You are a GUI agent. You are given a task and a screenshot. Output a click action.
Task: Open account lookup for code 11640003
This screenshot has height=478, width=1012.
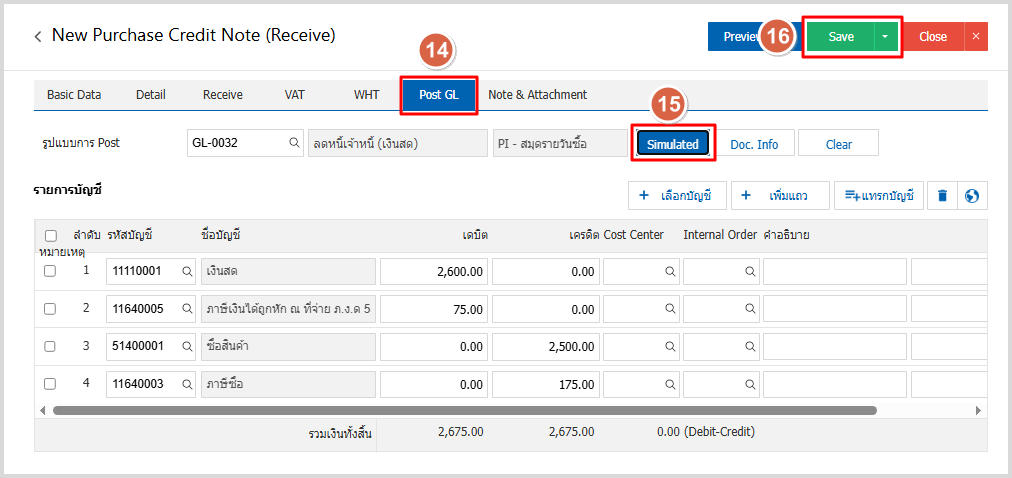186,384
